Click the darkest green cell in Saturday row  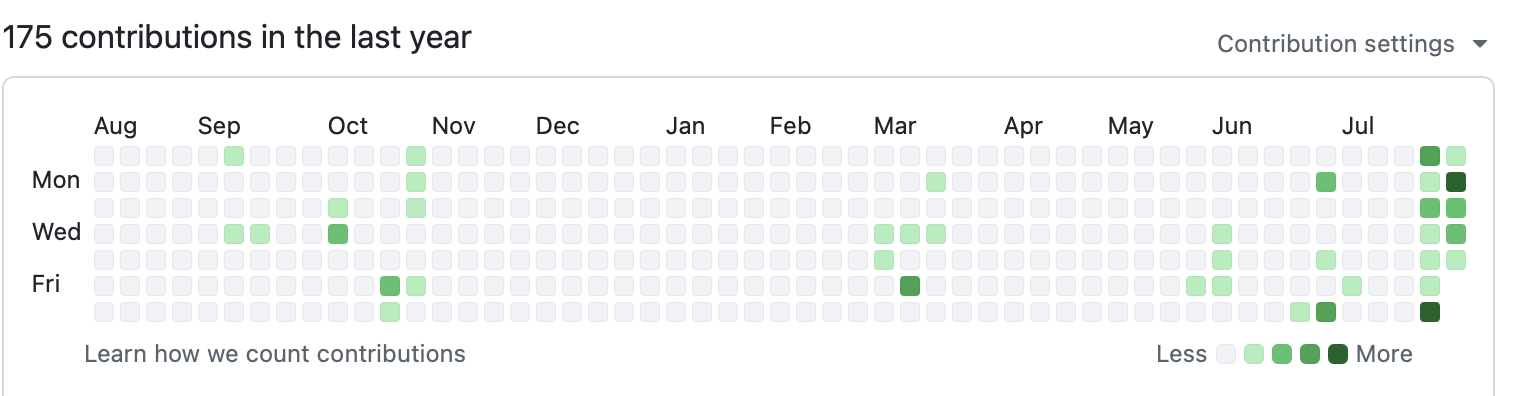[x=1430, y=312]
